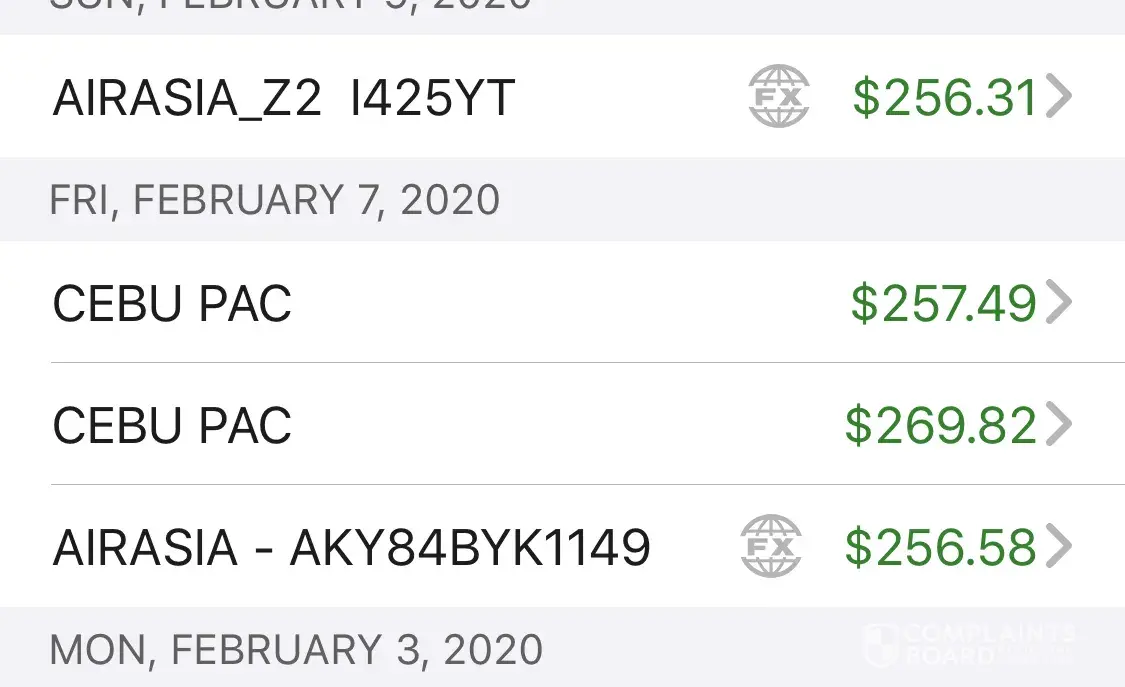Open the chevron next to $269.82
The image size is (1125, 687).
(x=1058, y=425)
